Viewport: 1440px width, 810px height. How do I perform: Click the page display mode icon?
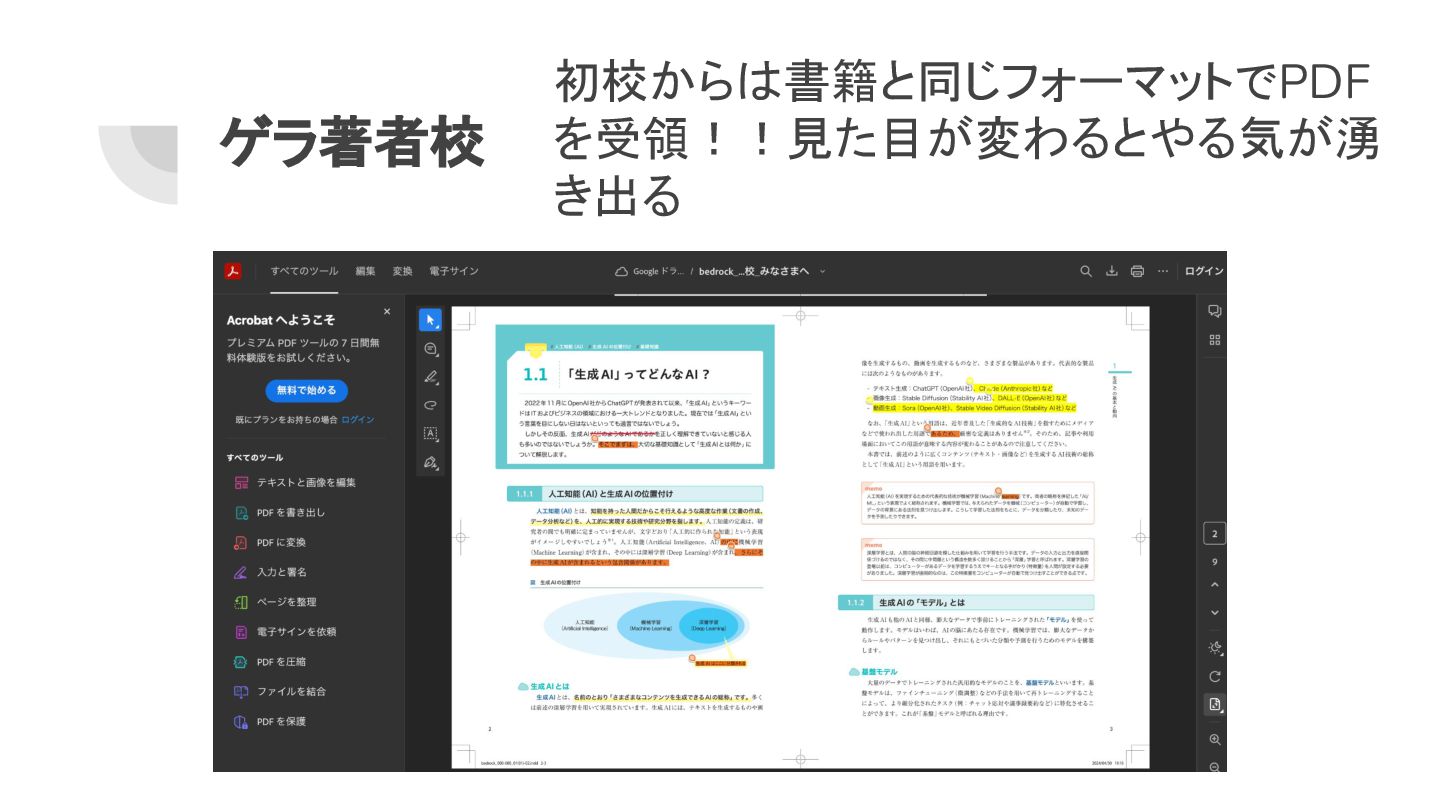point(1215,705)
